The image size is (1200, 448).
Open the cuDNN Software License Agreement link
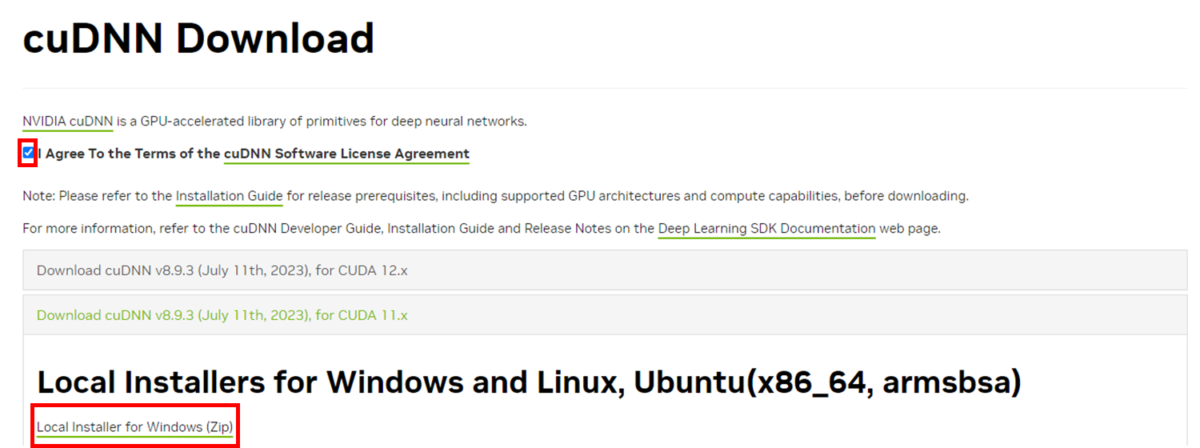346,154
